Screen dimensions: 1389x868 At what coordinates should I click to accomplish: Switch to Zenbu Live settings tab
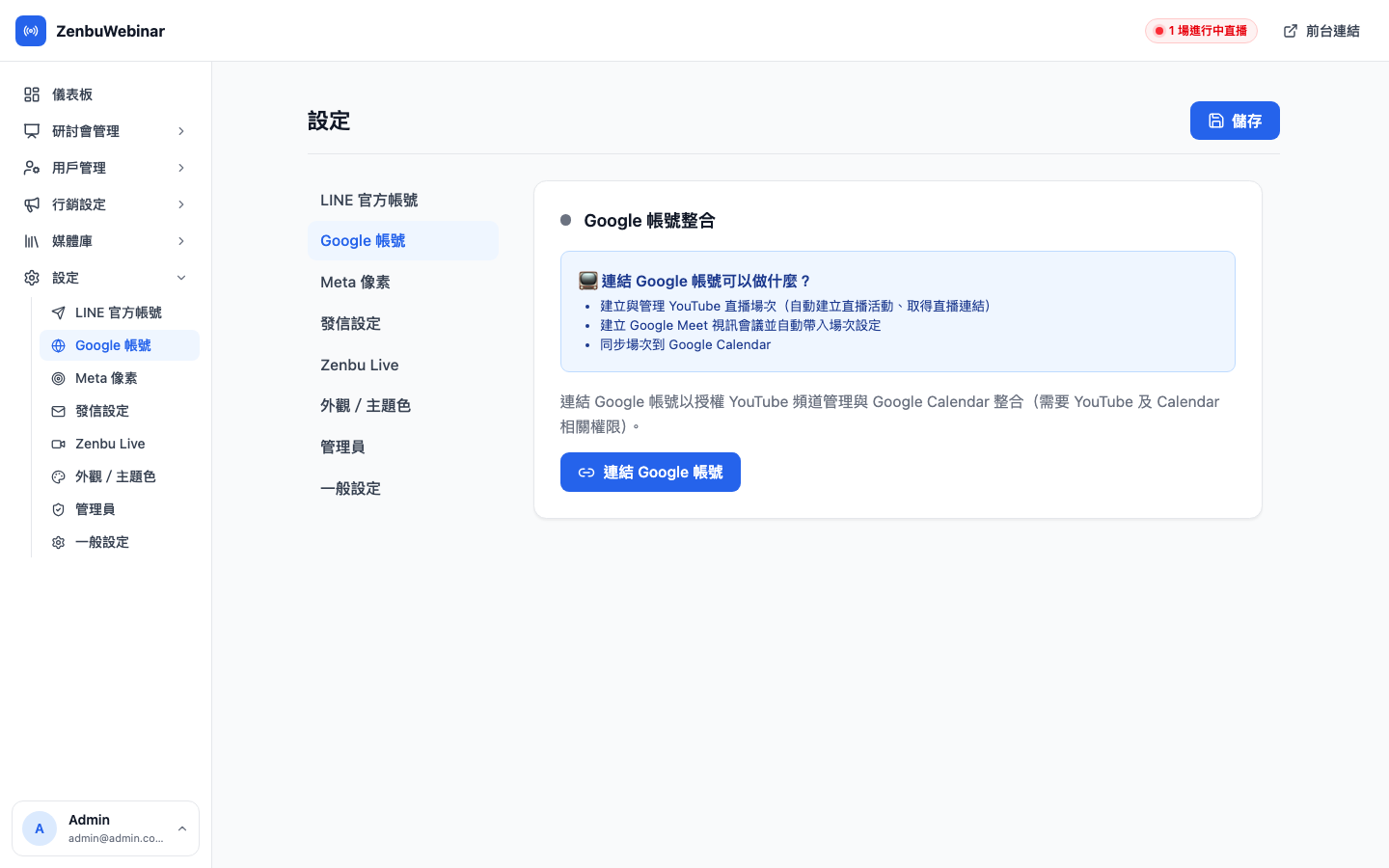pos(403,365)
